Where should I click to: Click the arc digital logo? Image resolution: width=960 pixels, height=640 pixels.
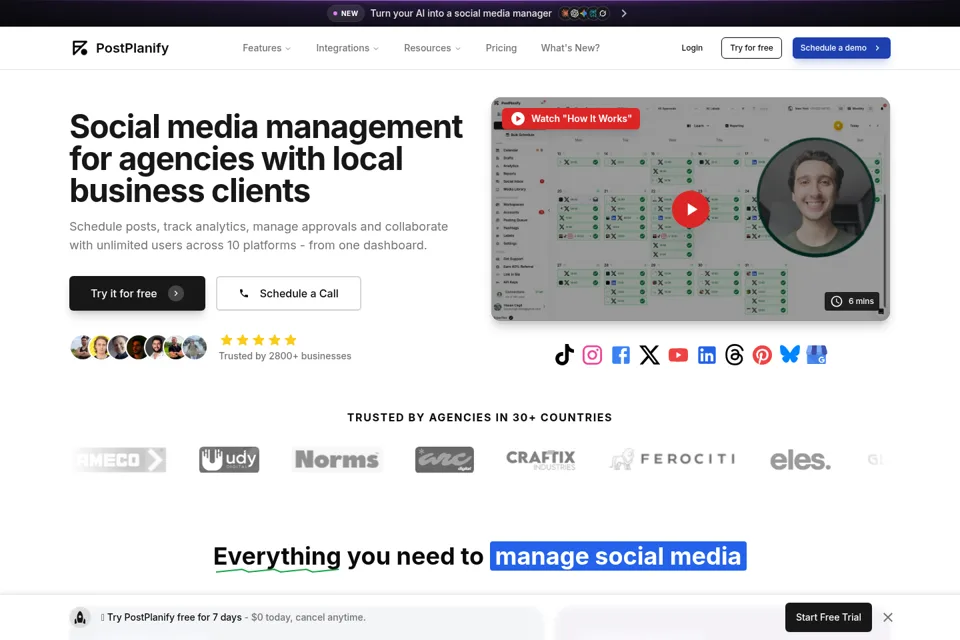(444, 459)
